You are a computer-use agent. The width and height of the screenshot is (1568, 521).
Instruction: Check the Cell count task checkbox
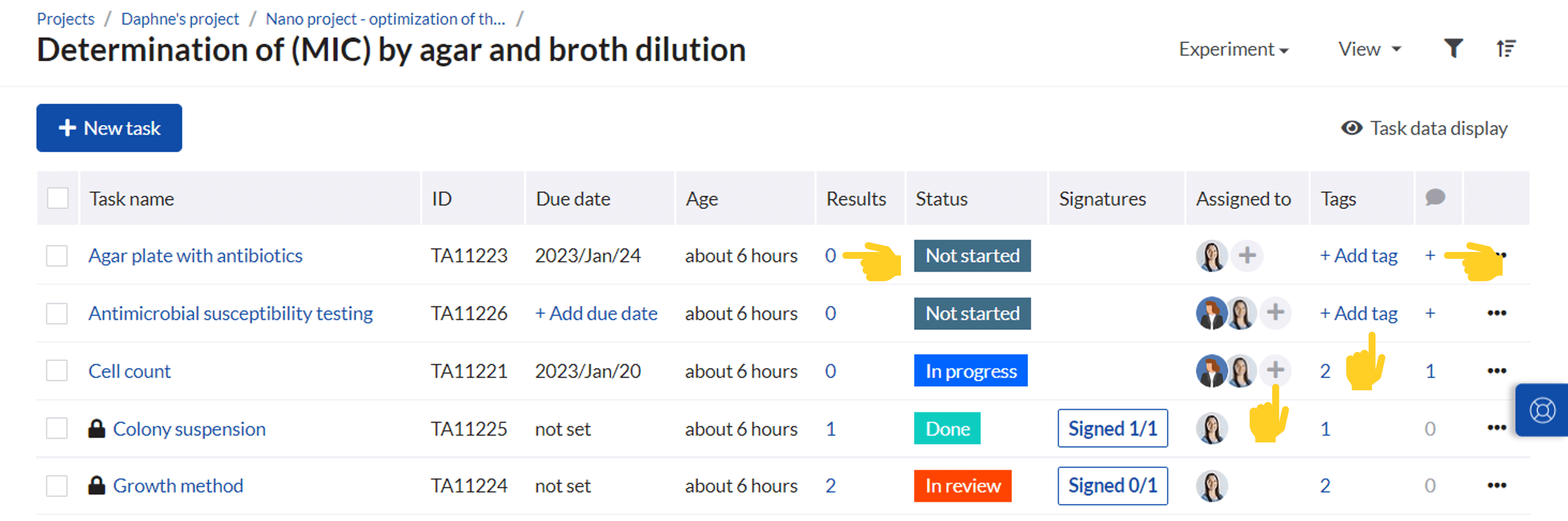click(57, 371)
